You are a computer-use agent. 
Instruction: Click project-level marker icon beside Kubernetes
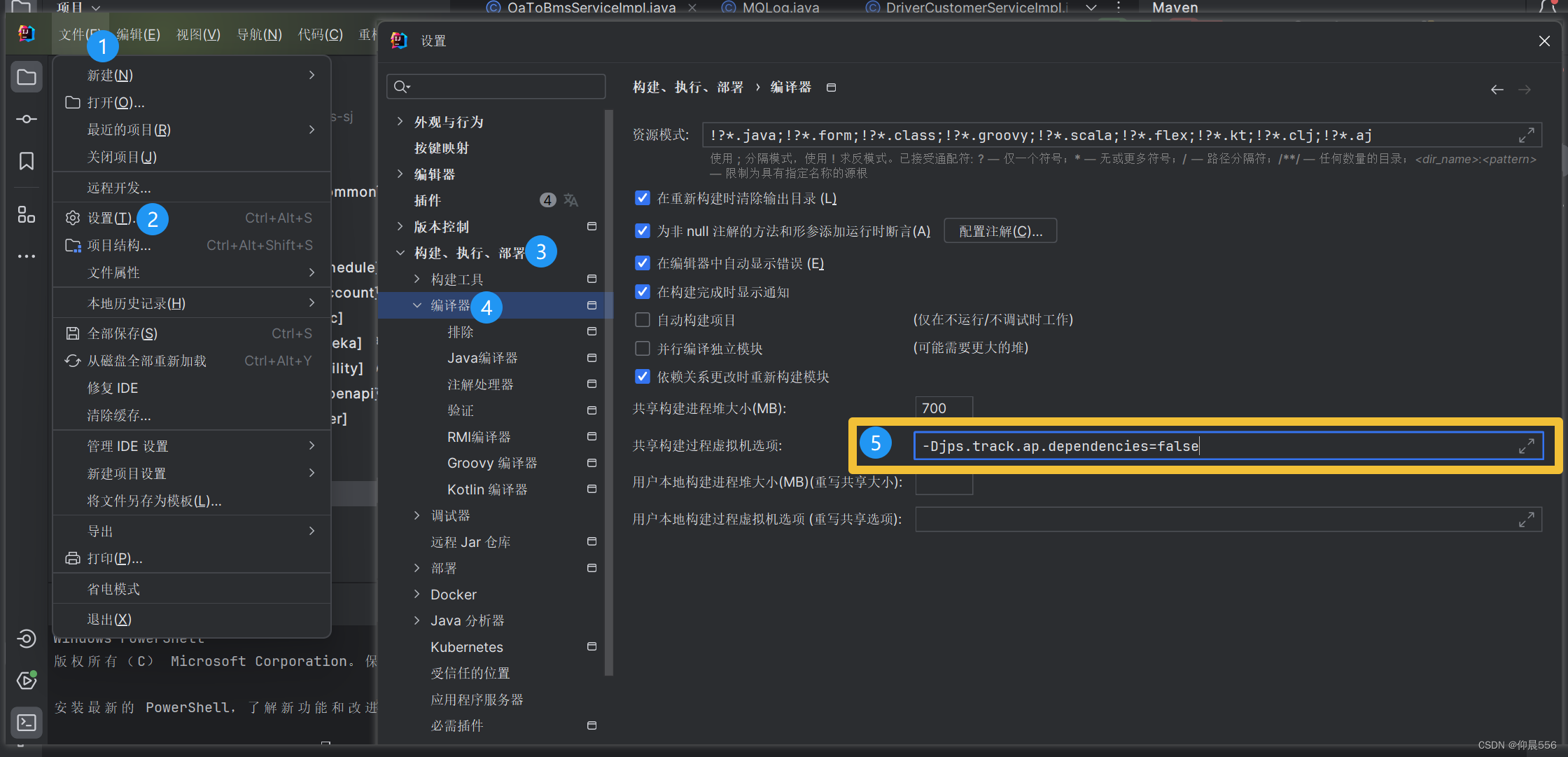(x=591, y=646)
